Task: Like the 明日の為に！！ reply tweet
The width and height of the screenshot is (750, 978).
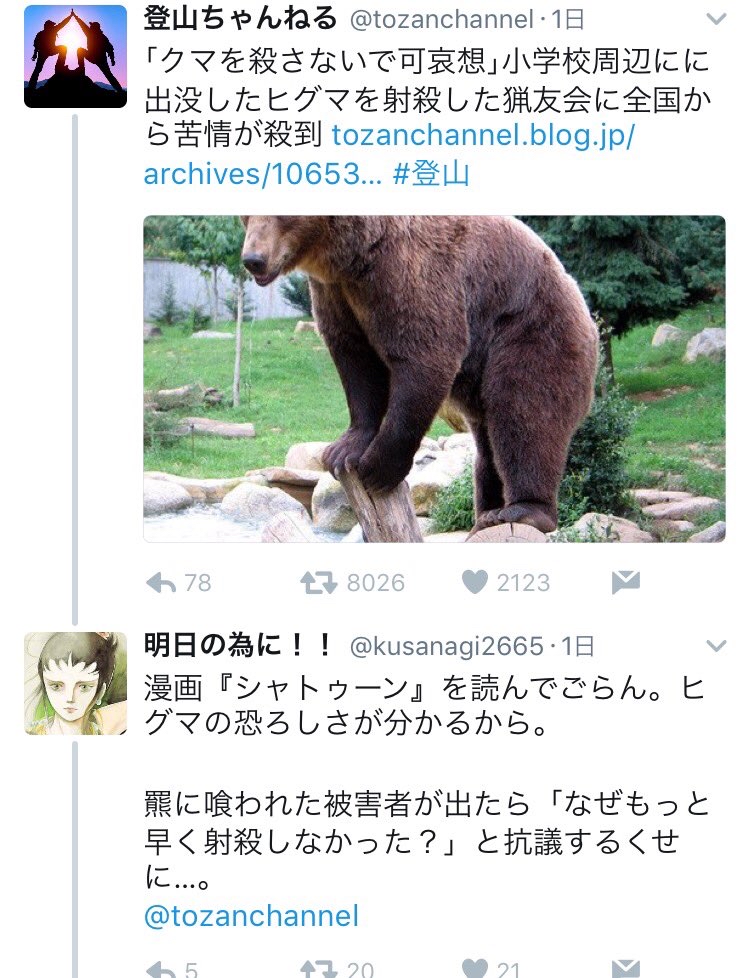Action: (x=474, y=968)
